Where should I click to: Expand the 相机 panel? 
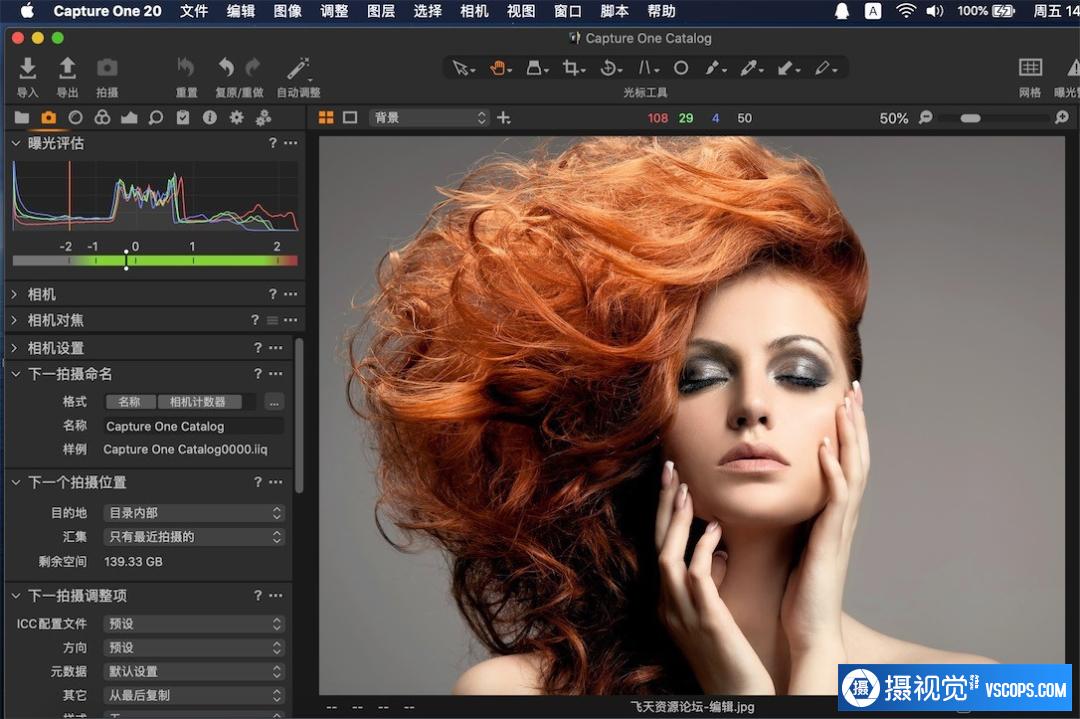pos(14,294)
